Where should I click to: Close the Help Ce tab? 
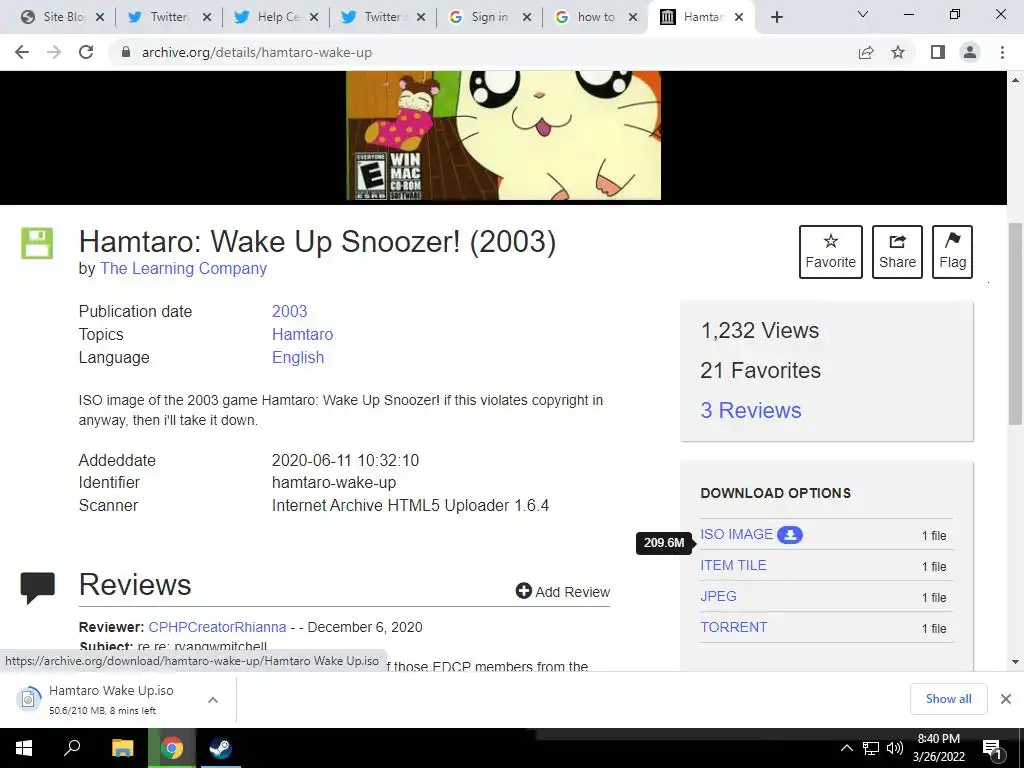tap(313, 17)
